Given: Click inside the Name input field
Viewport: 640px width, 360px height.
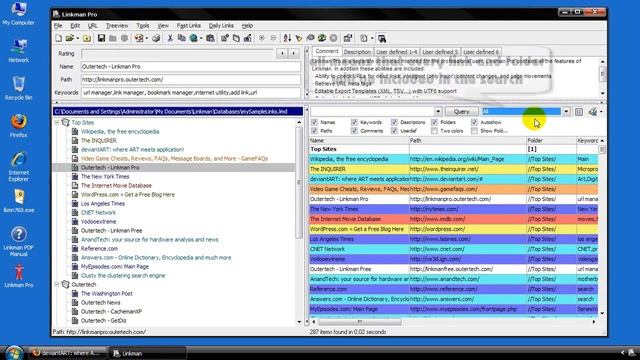Looking at the screenshot, I should coord(191,67).
